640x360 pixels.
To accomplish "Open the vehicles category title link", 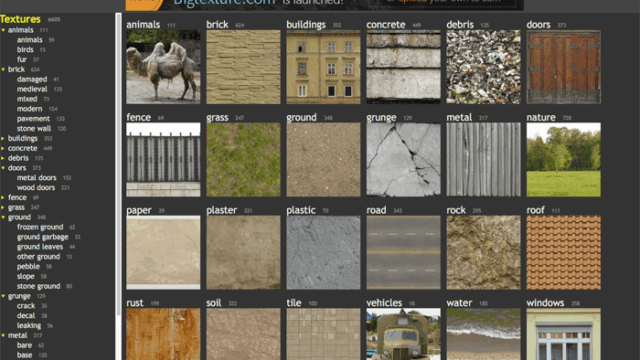I will (384, 303).
